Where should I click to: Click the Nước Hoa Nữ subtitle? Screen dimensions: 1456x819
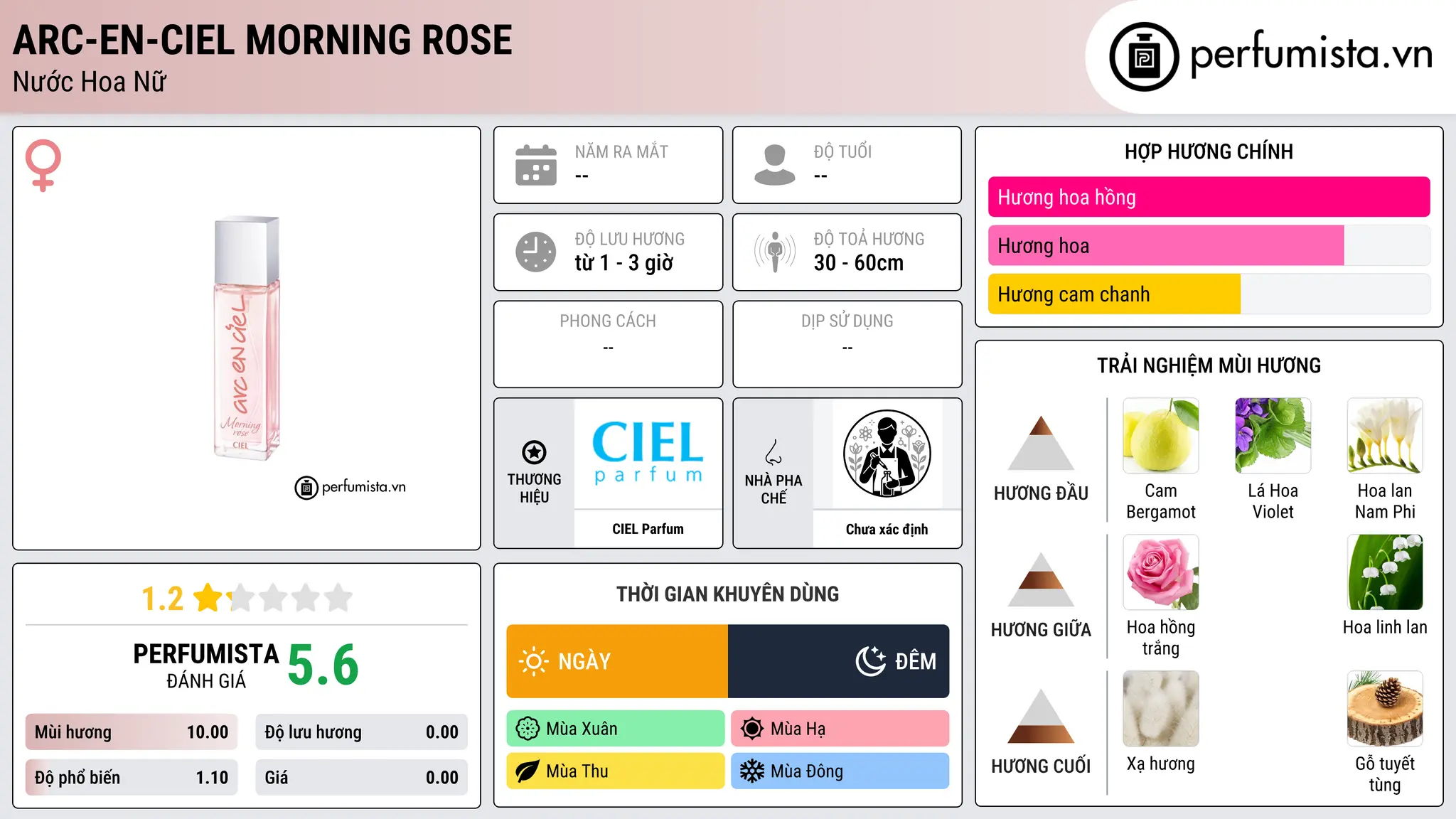[90, 82]
